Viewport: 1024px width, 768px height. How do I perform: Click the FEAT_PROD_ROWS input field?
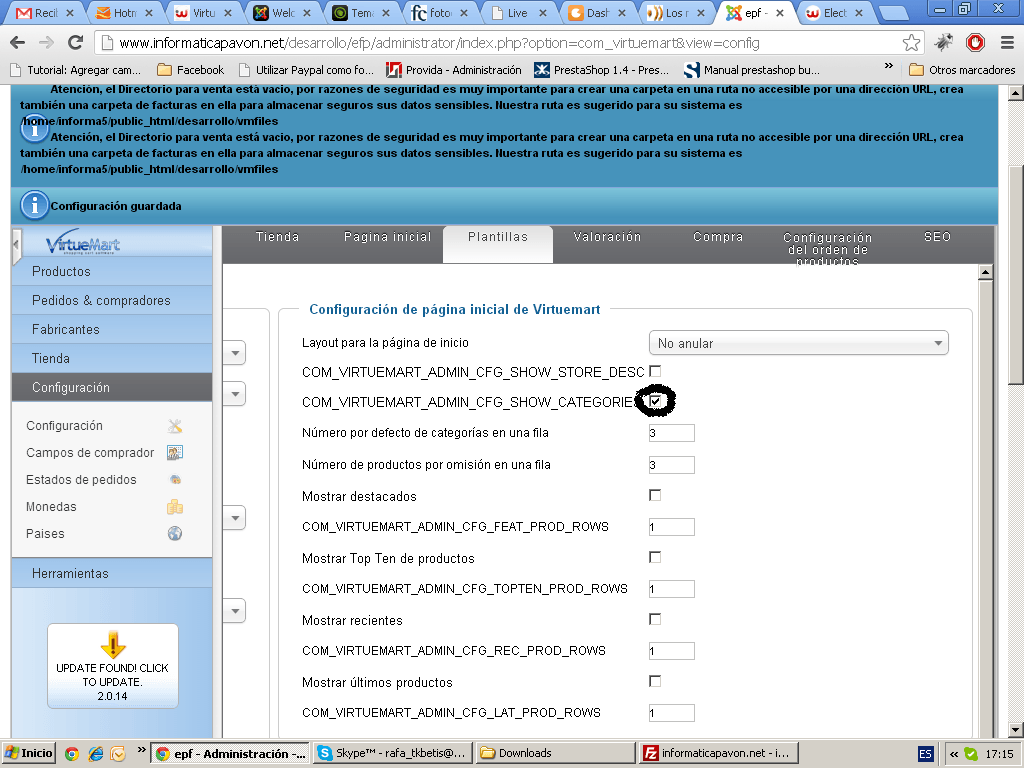click(x=671, y=527)
